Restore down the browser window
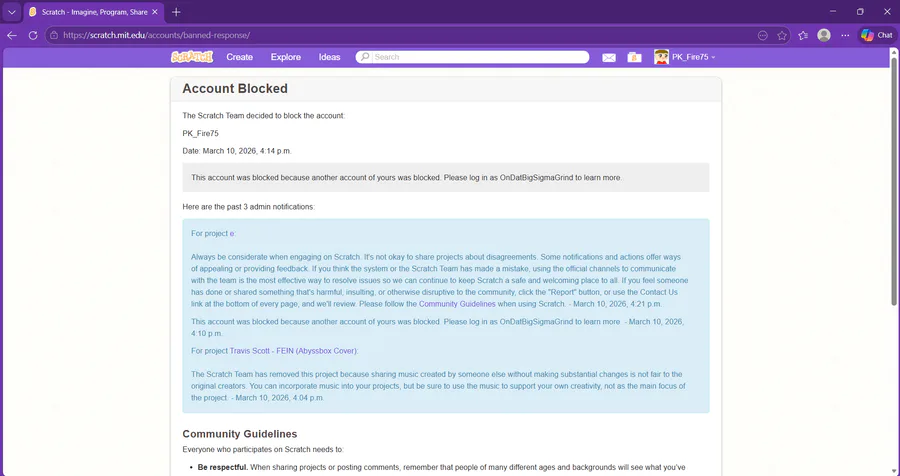 click(860, 11)
